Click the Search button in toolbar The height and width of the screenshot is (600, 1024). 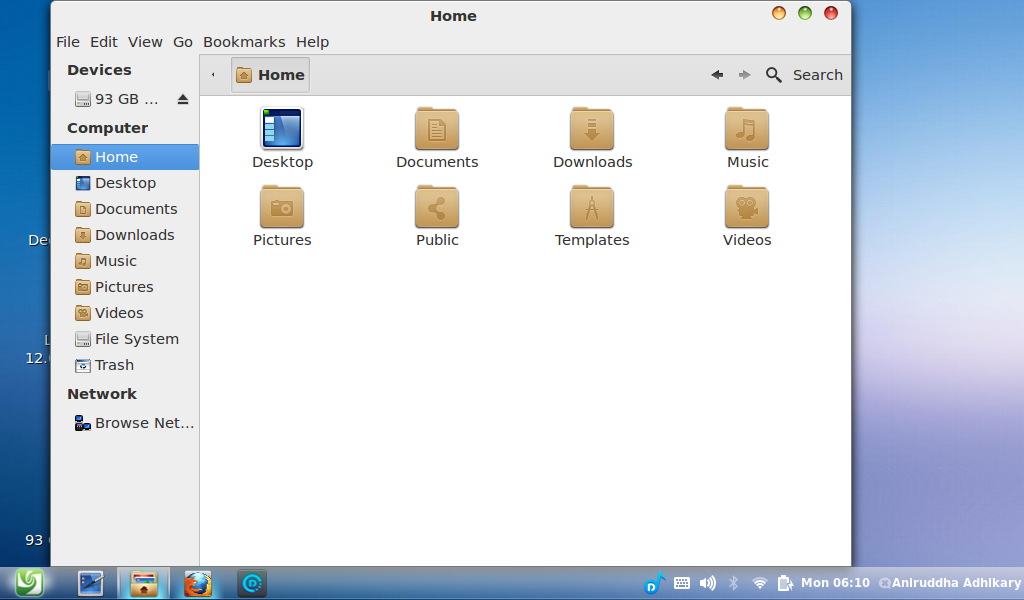pyautogui.click(x=804, y=75)
